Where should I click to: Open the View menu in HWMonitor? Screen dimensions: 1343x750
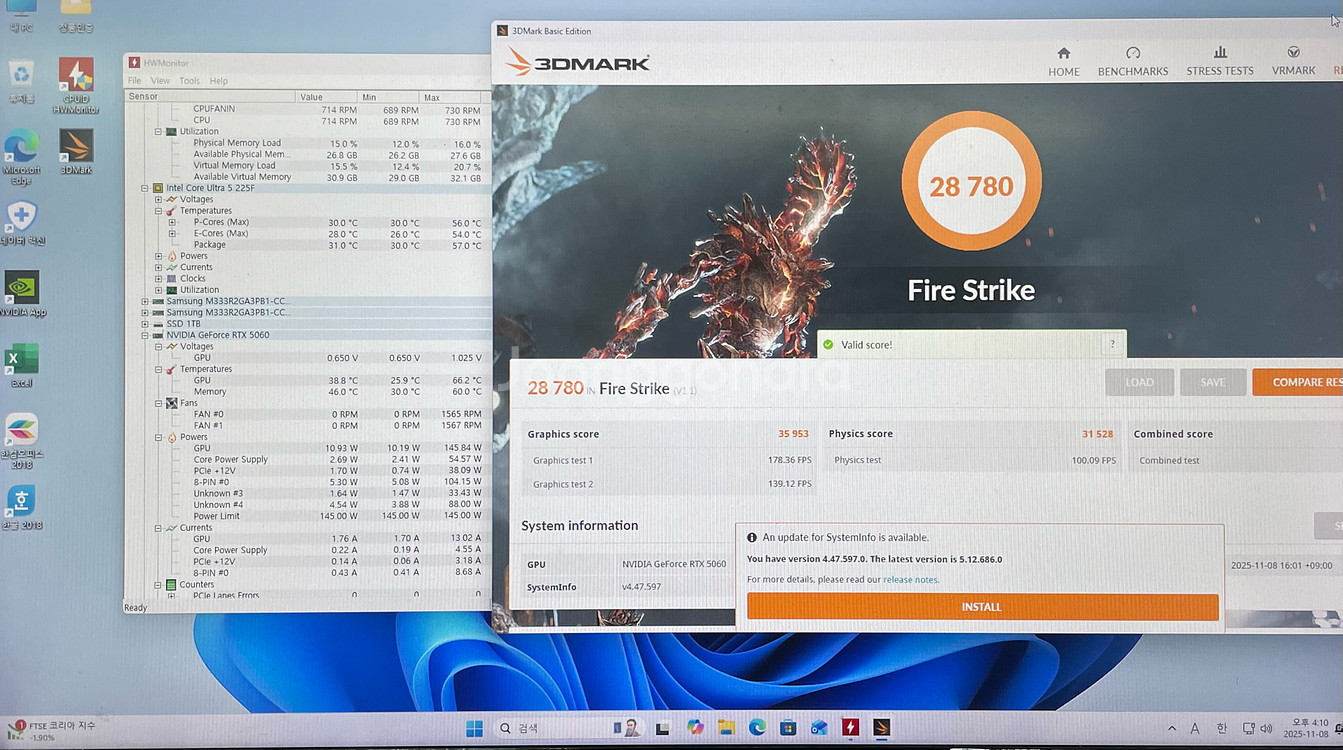pyautogui.click(x=160, y=81)
